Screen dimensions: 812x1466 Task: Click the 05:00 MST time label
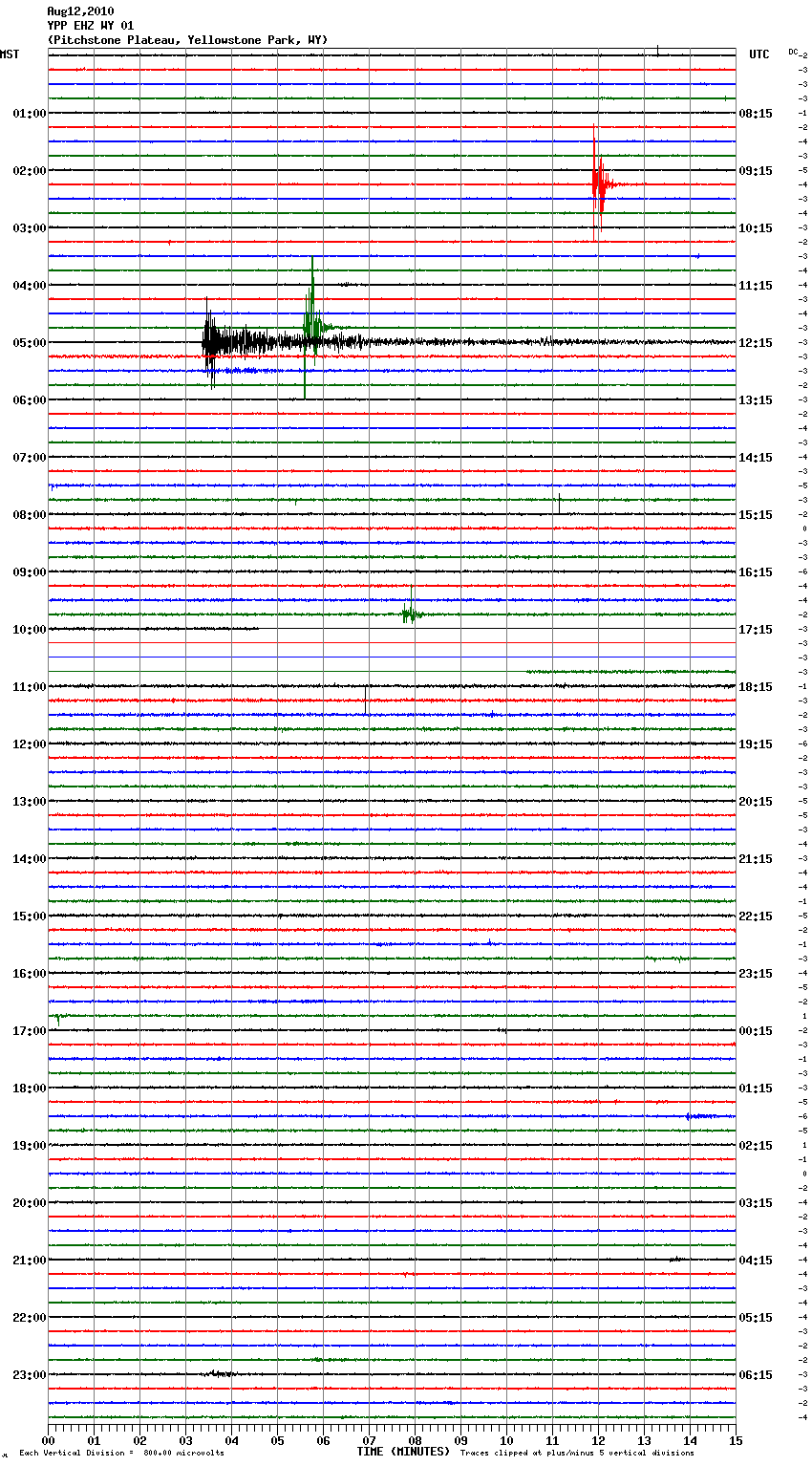click(x=30, y=342)
